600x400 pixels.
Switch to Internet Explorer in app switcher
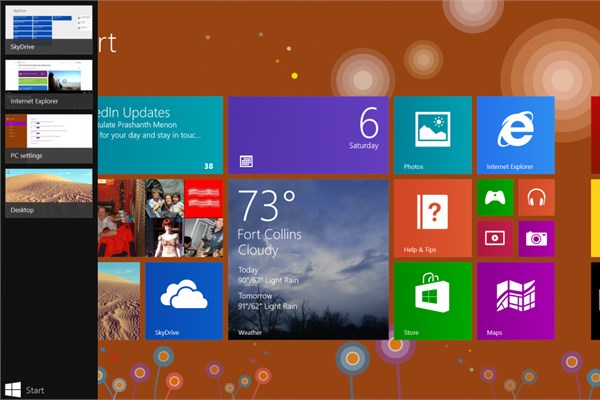pyautogui.click(x=49, y=84)
